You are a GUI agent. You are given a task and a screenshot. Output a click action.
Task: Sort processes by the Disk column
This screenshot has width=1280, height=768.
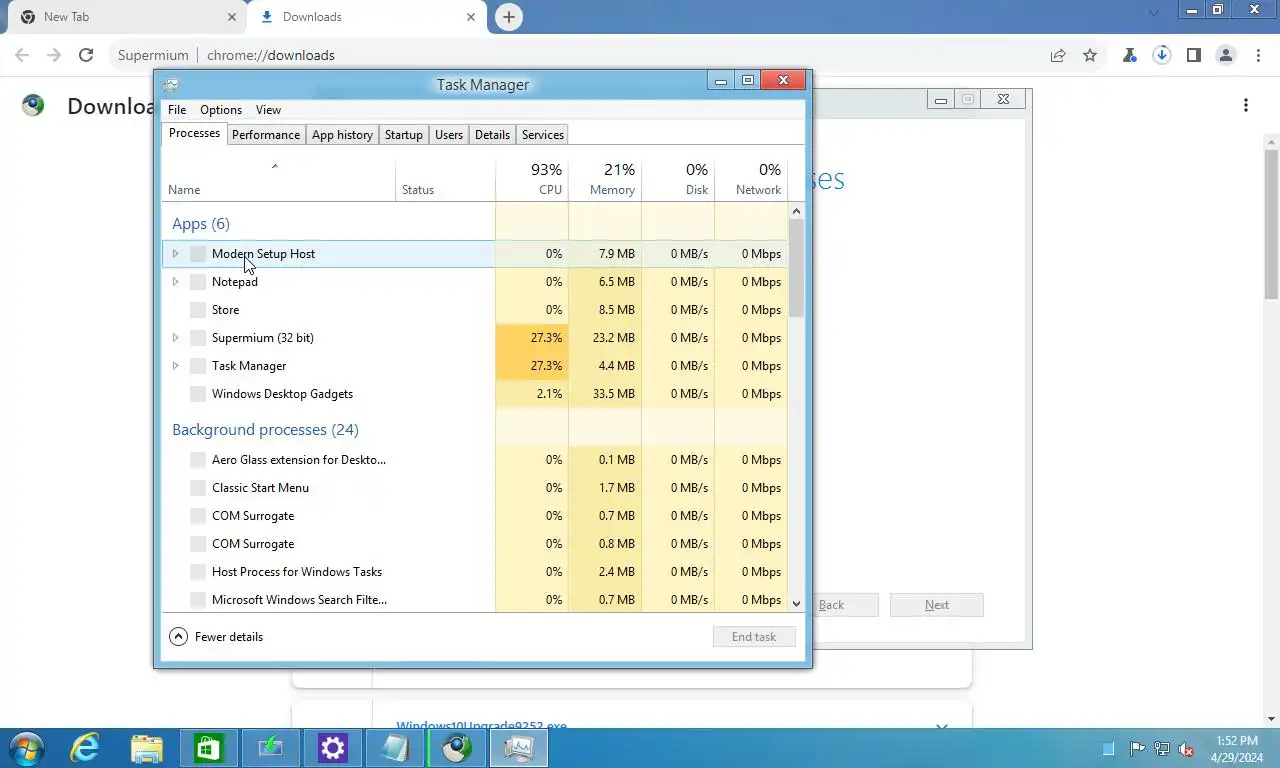(678, 179)
